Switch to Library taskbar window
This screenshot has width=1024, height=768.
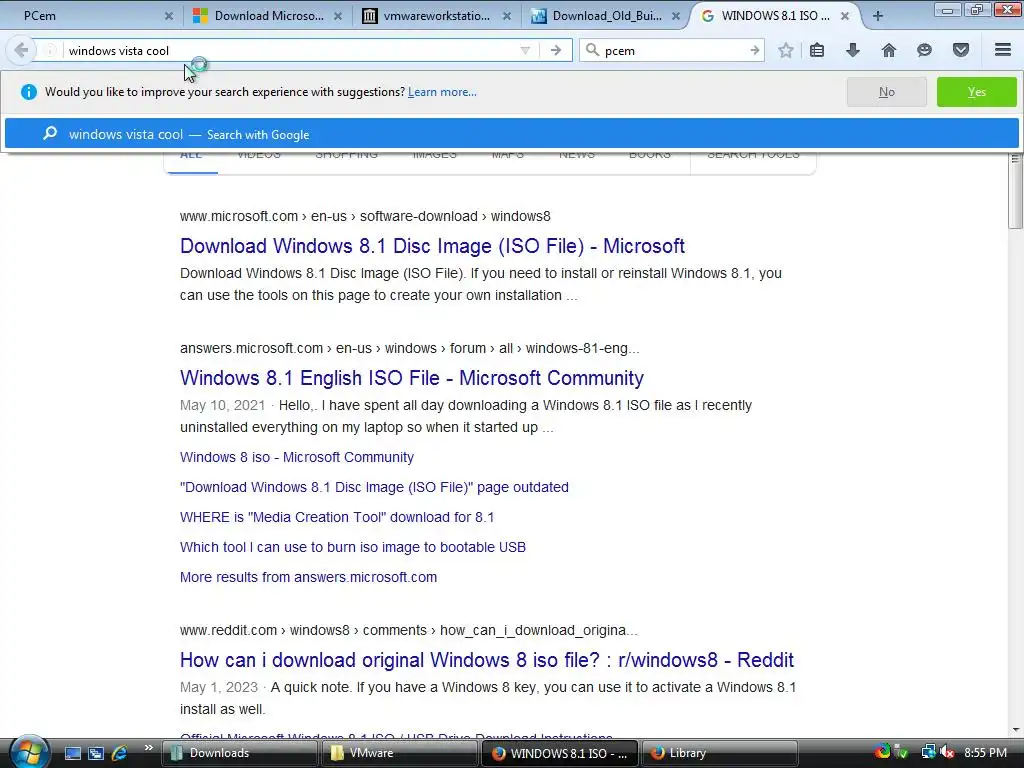pos(720,753)
